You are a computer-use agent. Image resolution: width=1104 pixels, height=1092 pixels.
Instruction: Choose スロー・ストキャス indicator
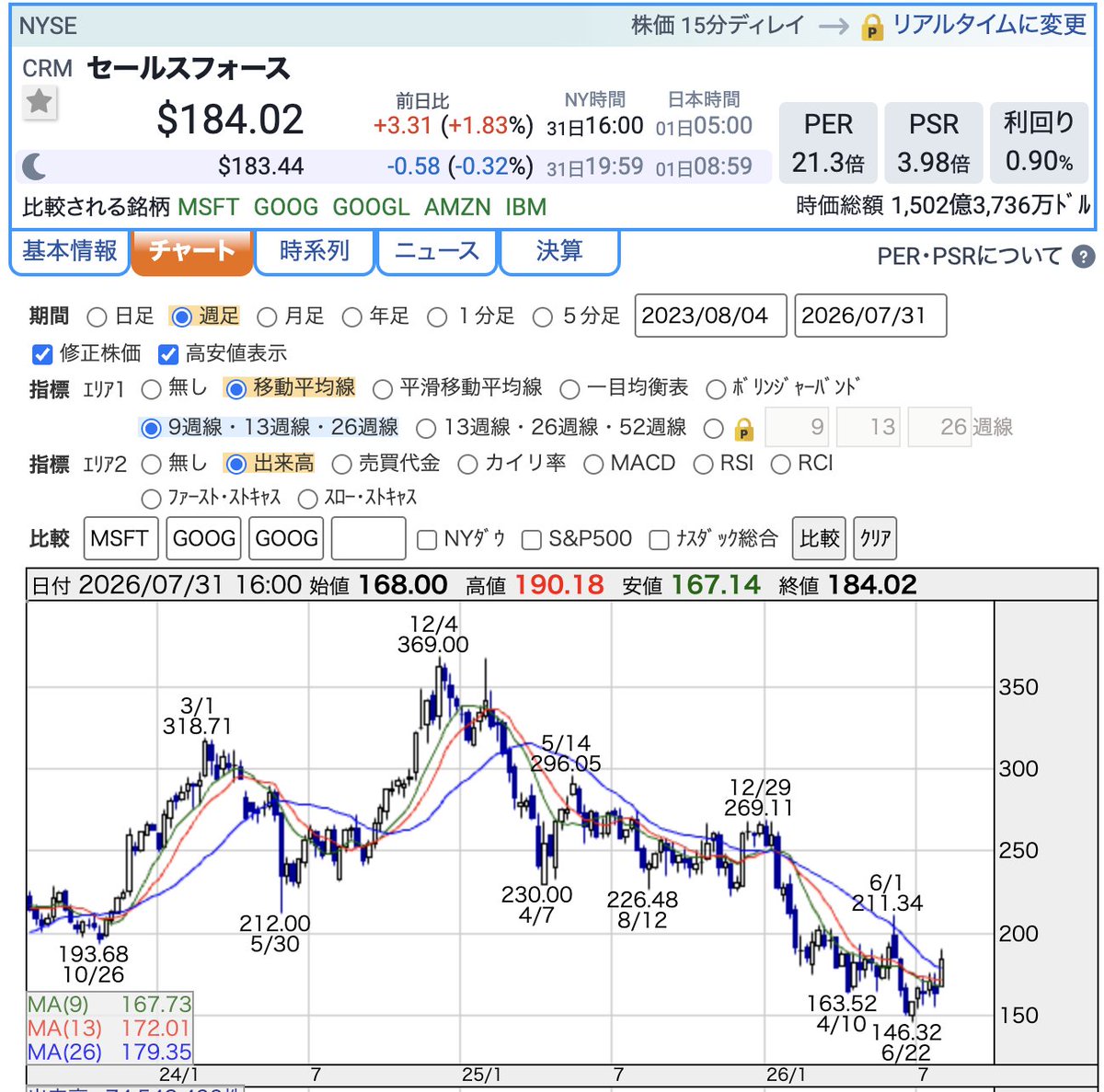click(307, 500)
